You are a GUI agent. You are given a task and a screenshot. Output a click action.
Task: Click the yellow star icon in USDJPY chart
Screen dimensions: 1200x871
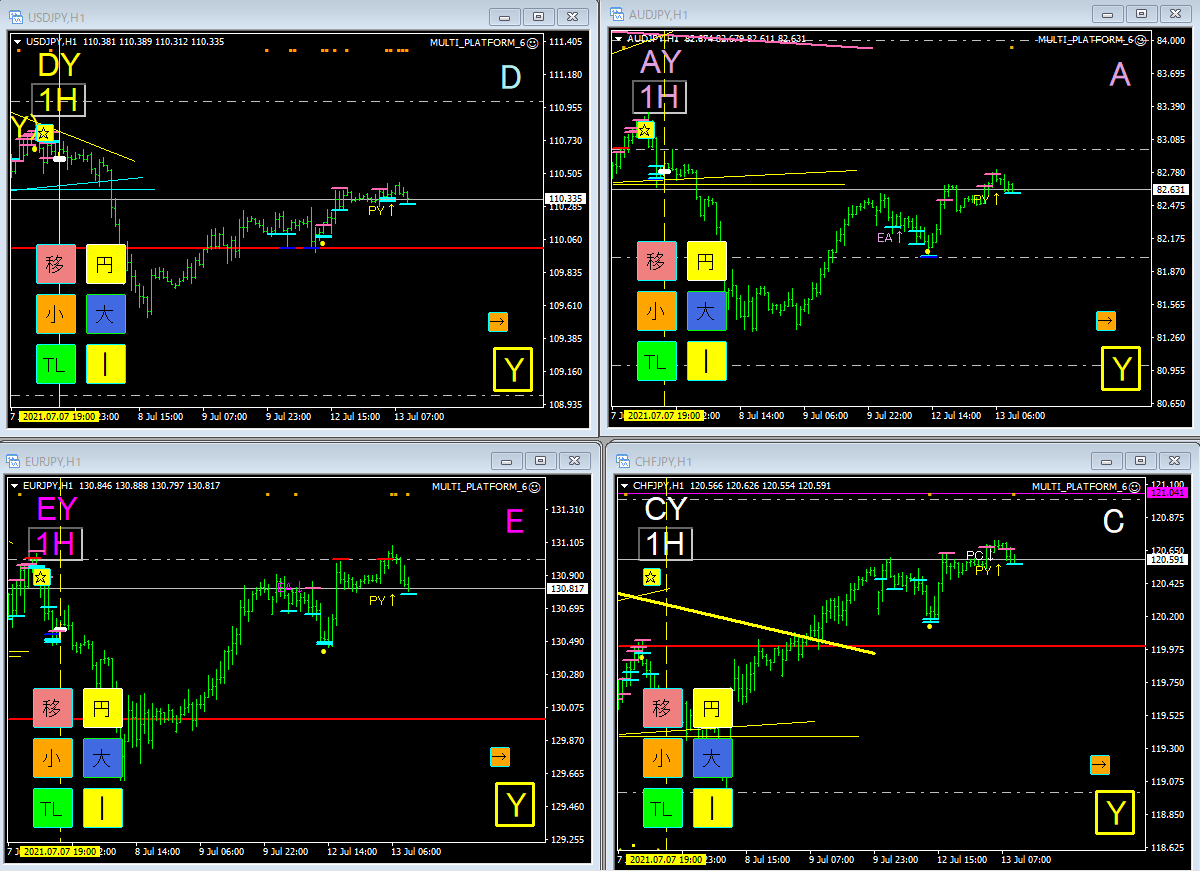pyautogui.click(x=44, y=132)
